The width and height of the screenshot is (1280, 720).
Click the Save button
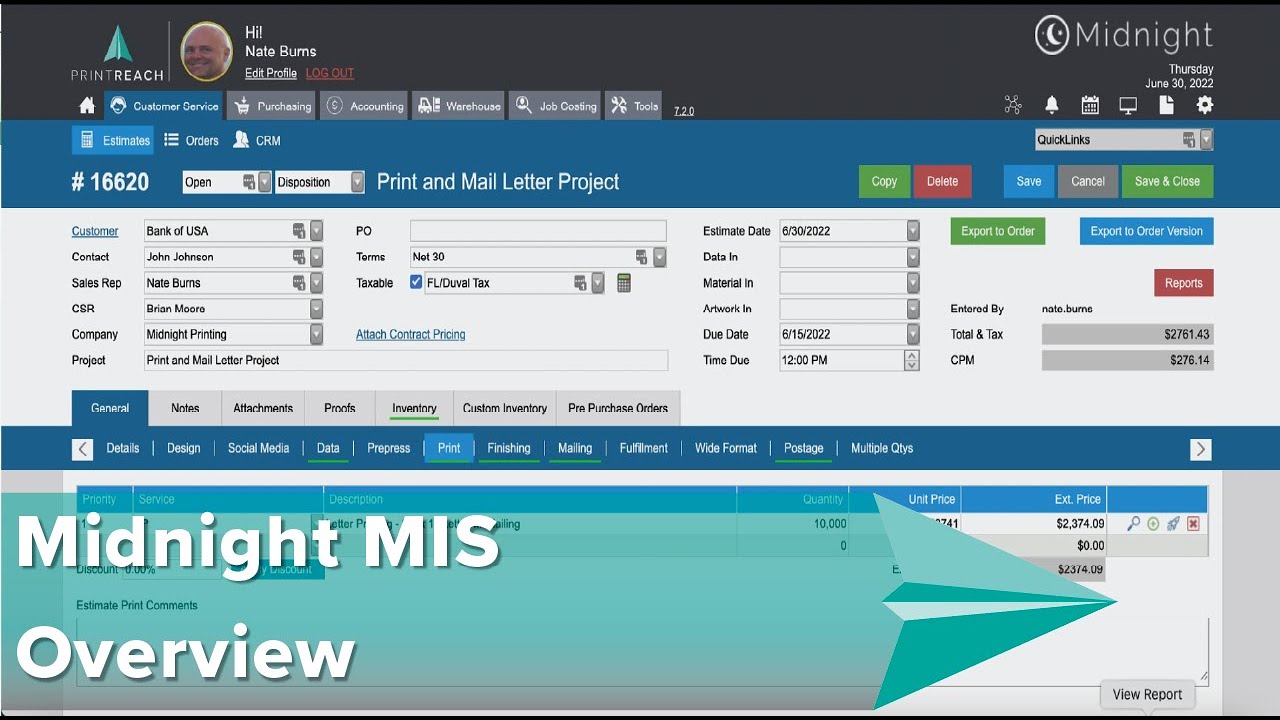click(1029, 181)
